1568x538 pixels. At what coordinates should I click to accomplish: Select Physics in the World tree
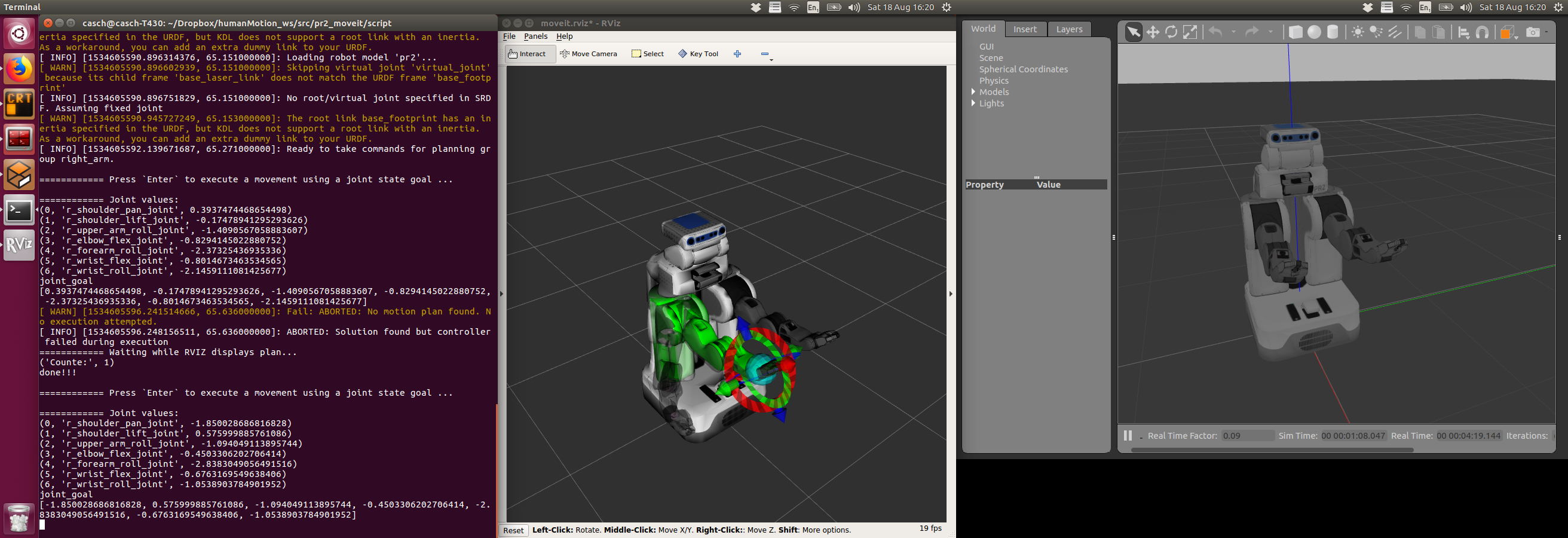coord(993,81)
